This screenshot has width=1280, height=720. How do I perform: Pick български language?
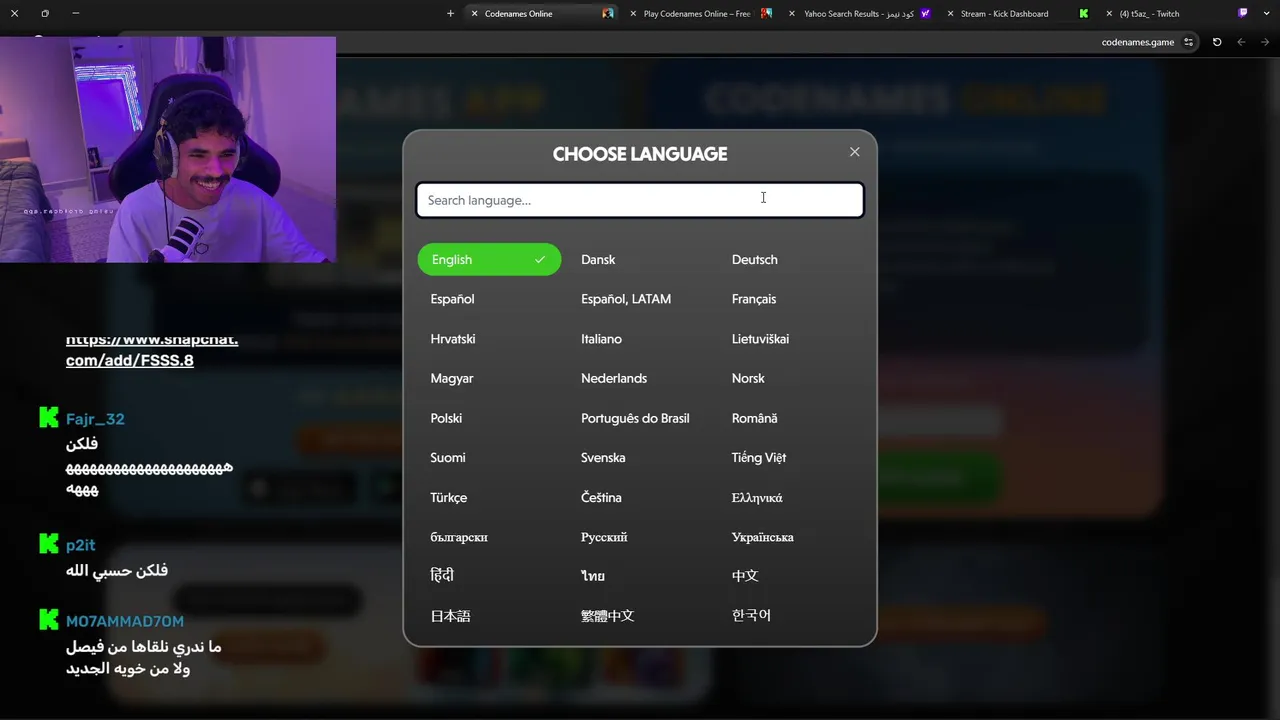pyautogui.click(x=459, y=537)
